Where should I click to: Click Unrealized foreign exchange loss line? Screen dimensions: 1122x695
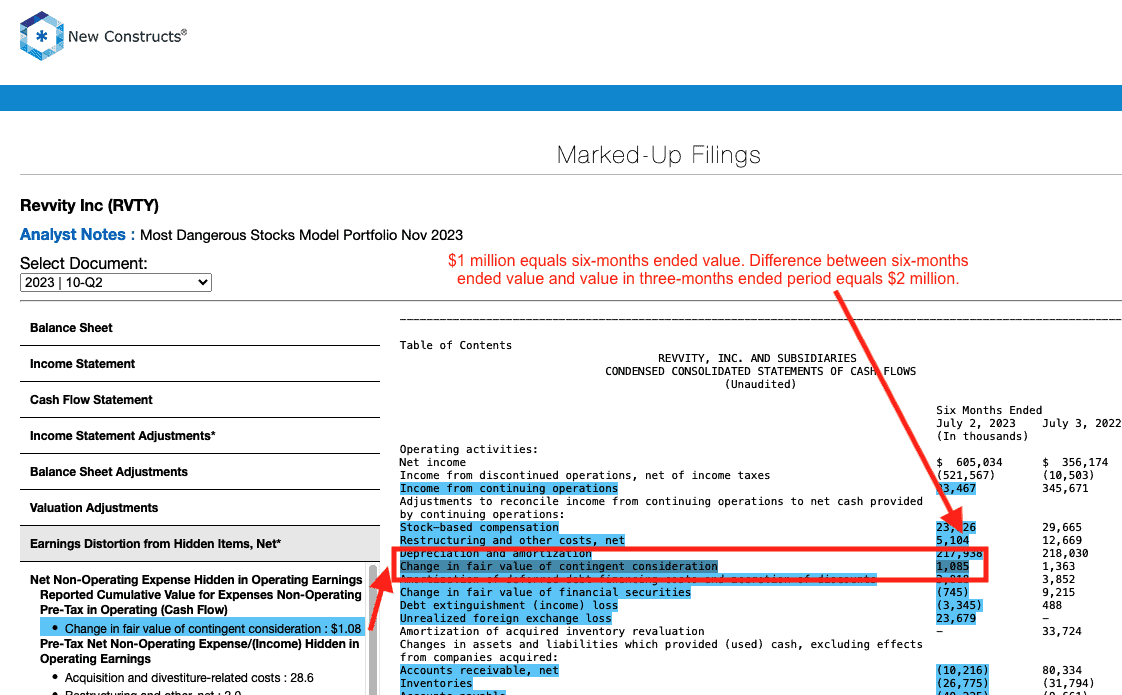click(505, 618)
